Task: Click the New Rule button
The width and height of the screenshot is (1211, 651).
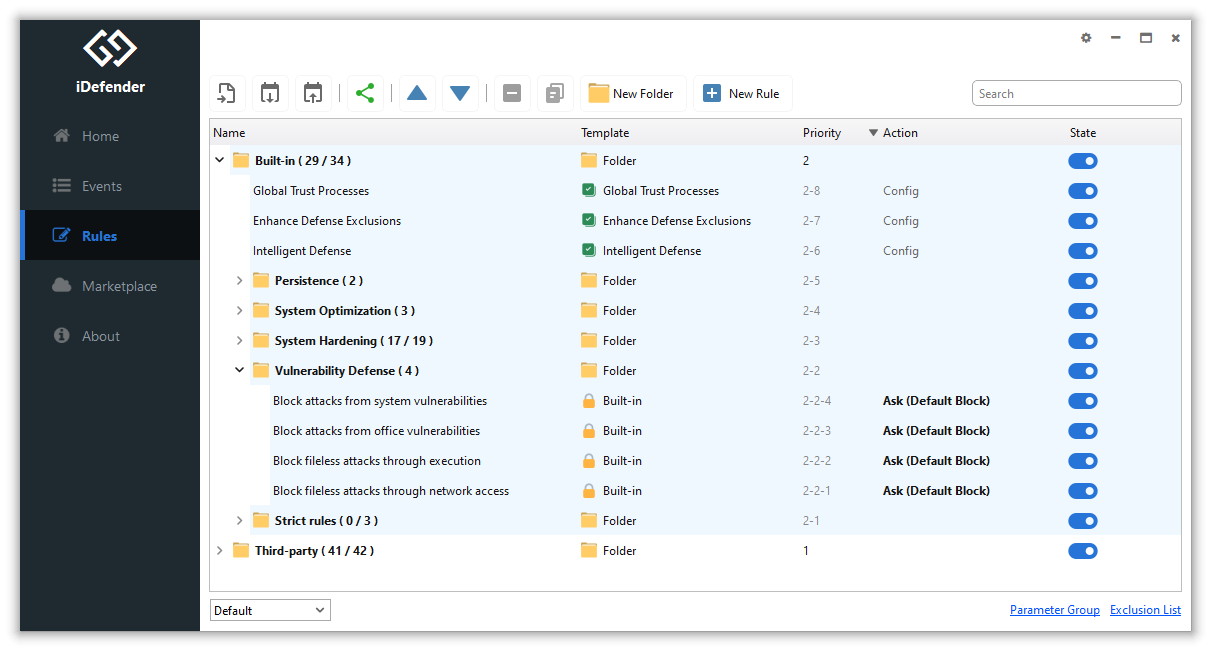Action: point(742,94)
